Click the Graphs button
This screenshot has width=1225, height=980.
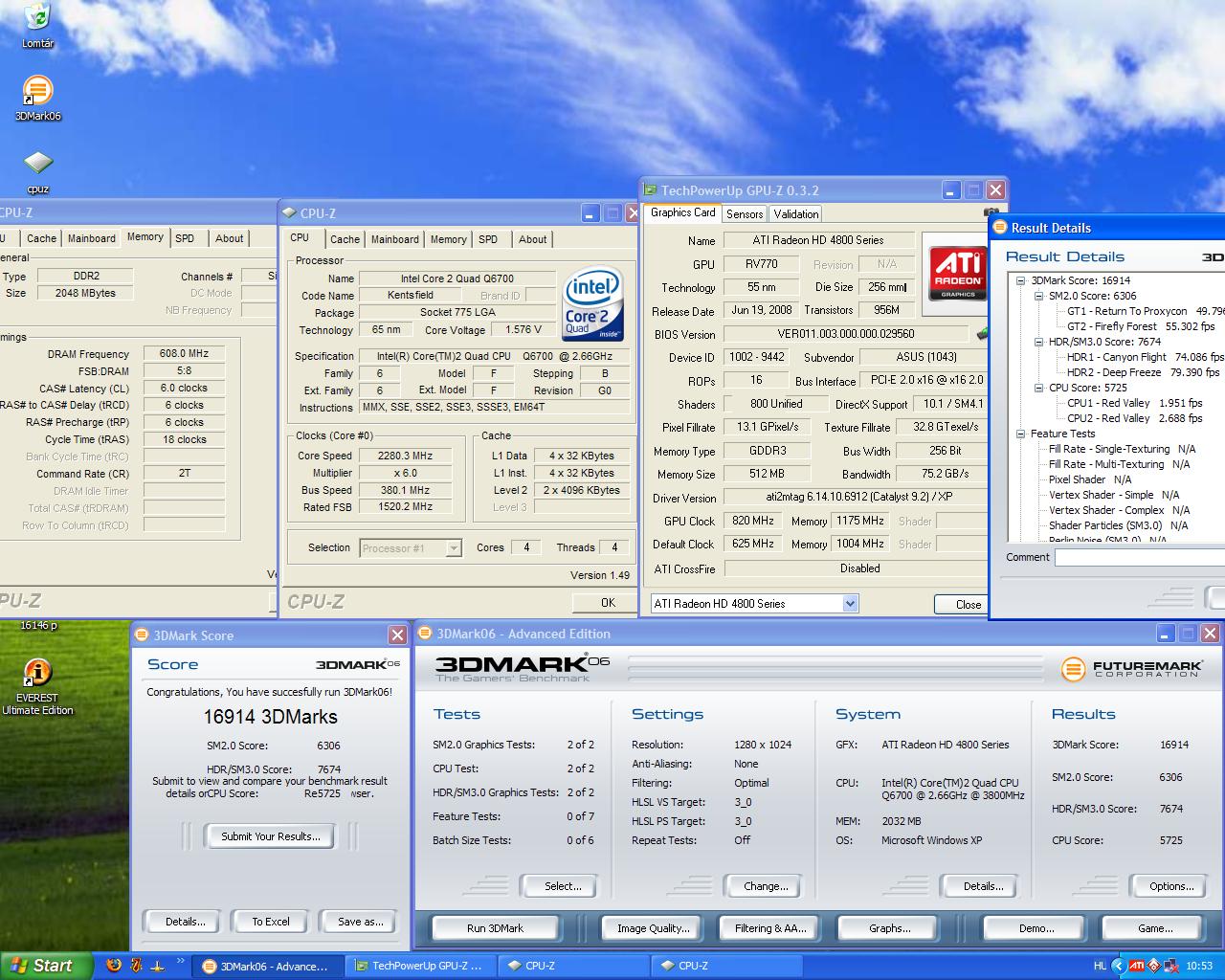coord(889,928)
